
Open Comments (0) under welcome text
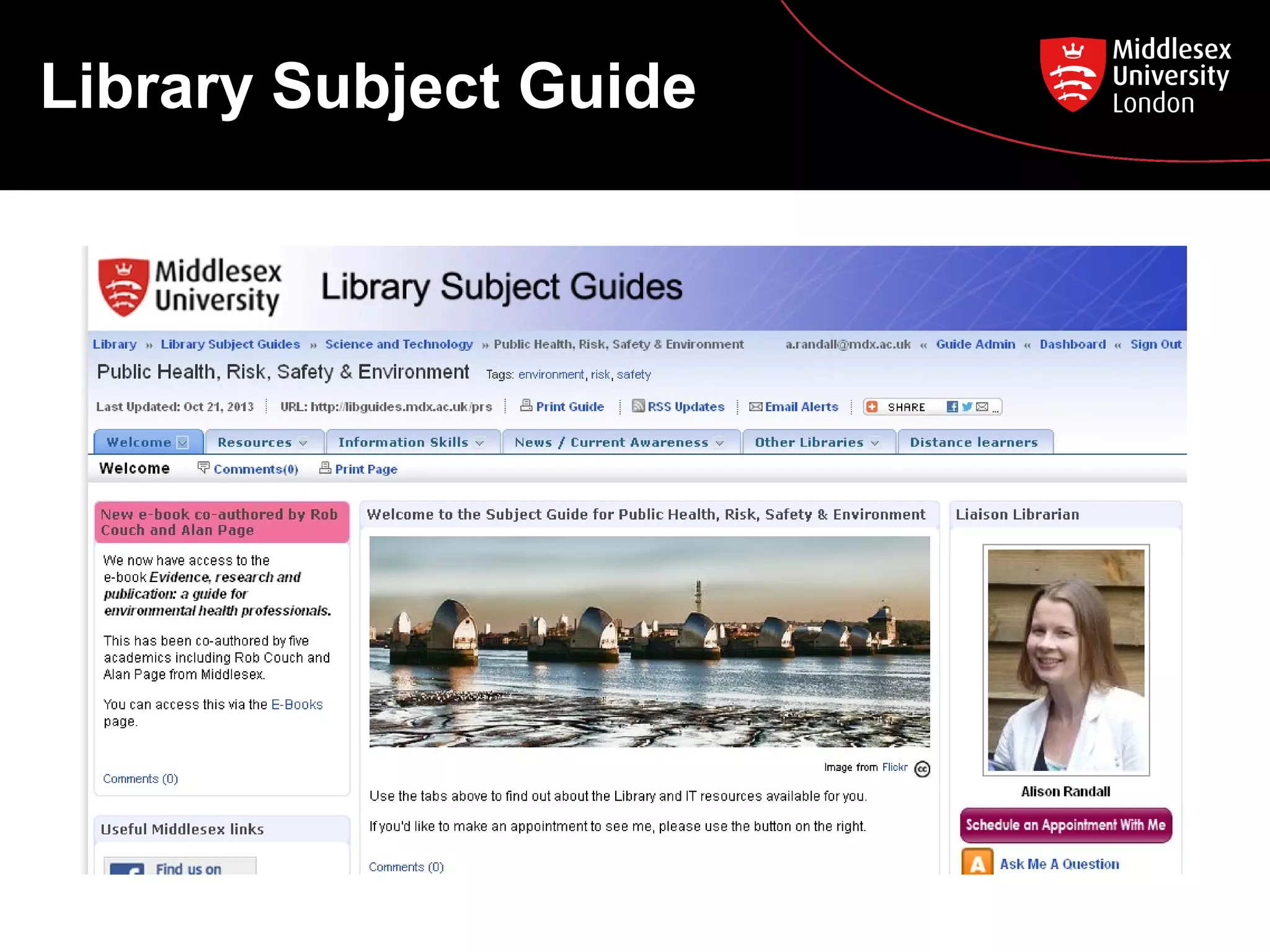(x=406, y=866)
